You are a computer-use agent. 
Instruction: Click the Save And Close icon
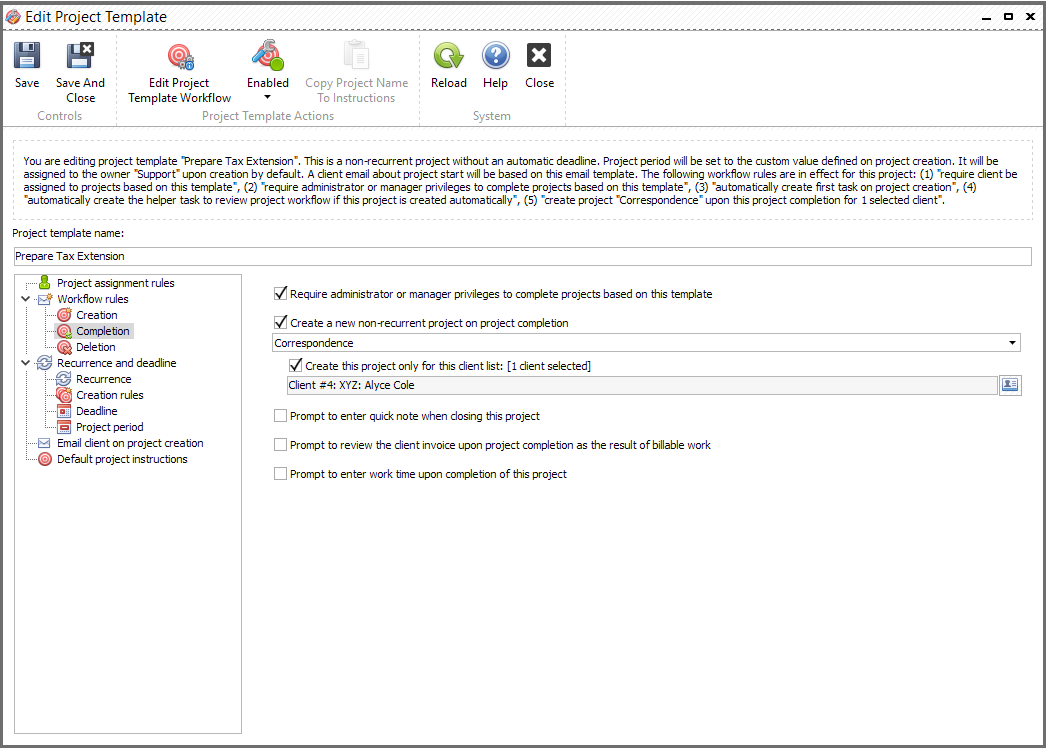pos(80,56)
